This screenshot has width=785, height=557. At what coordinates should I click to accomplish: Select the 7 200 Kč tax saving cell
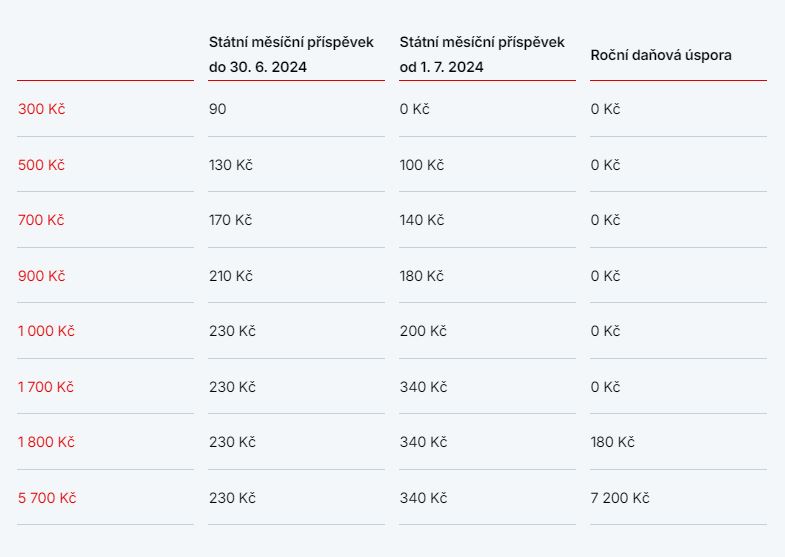[620, 498]
